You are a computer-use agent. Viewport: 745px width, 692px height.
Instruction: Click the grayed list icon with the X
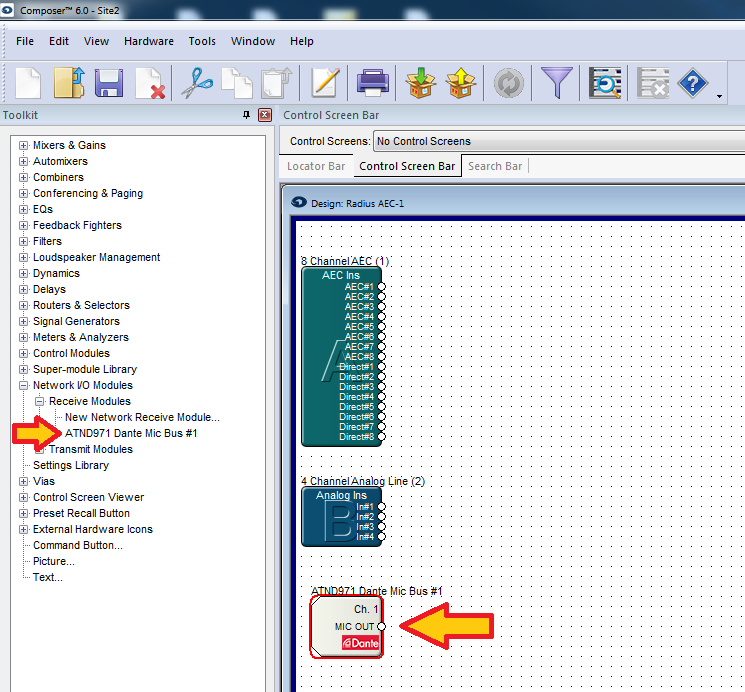click(x=652, y=83)
